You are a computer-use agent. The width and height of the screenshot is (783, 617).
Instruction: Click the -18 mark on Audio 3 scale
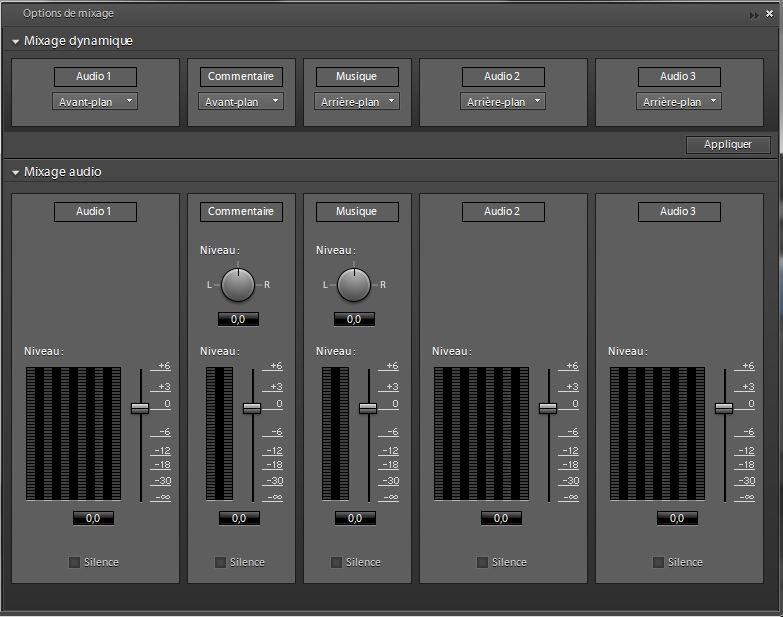[x=747, y=465]
